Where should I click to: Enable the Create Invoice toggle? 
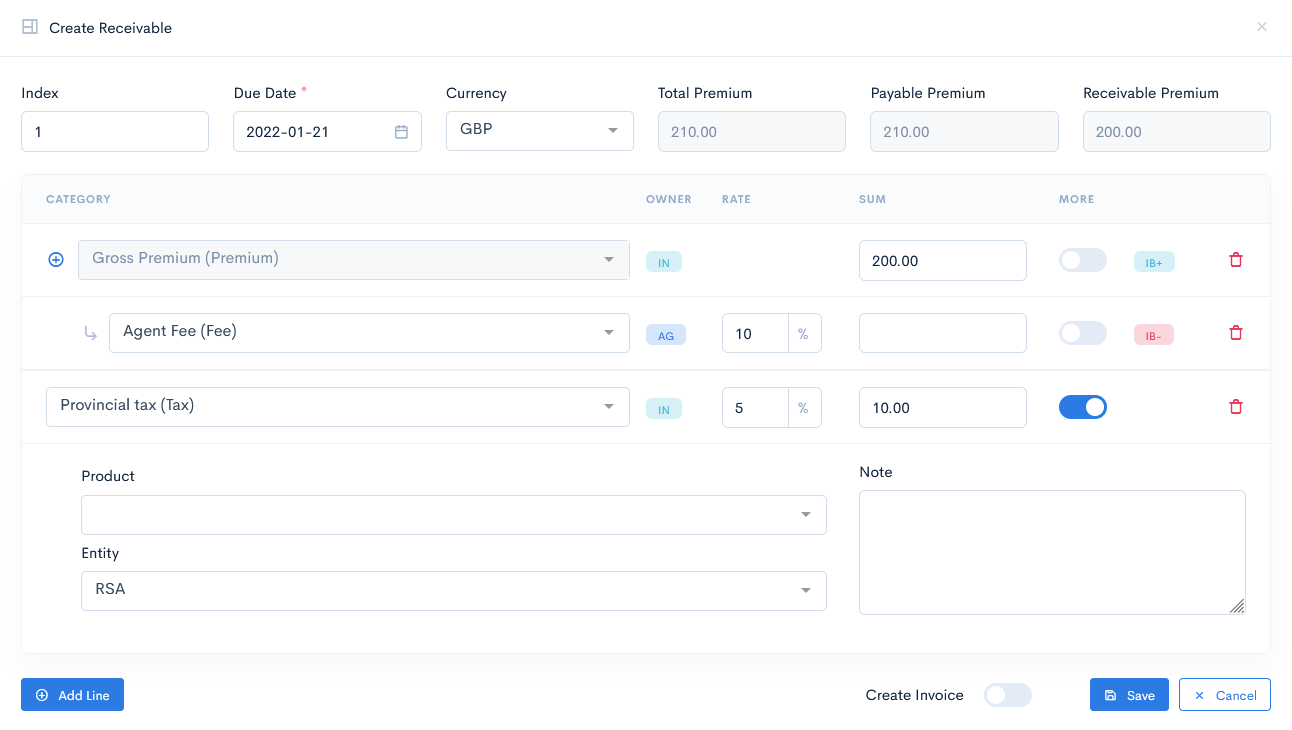(x=1007, y=694)
